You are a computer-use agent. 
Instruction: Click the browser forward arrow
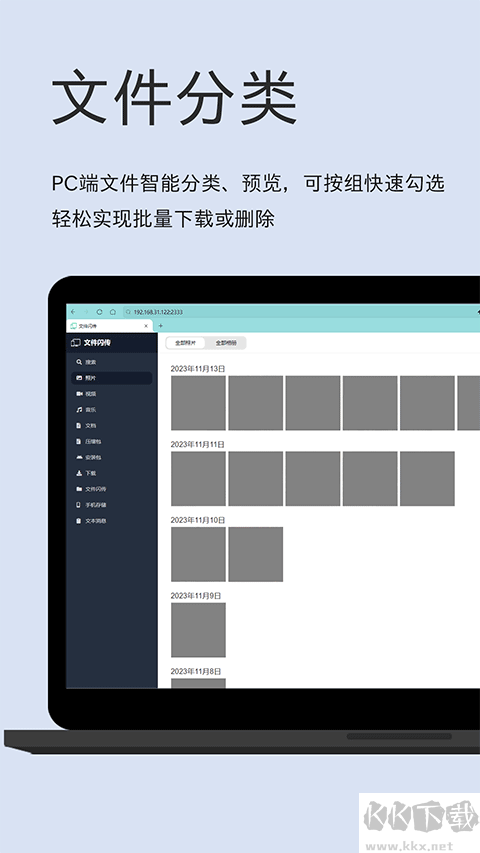(x=86, y=312)
